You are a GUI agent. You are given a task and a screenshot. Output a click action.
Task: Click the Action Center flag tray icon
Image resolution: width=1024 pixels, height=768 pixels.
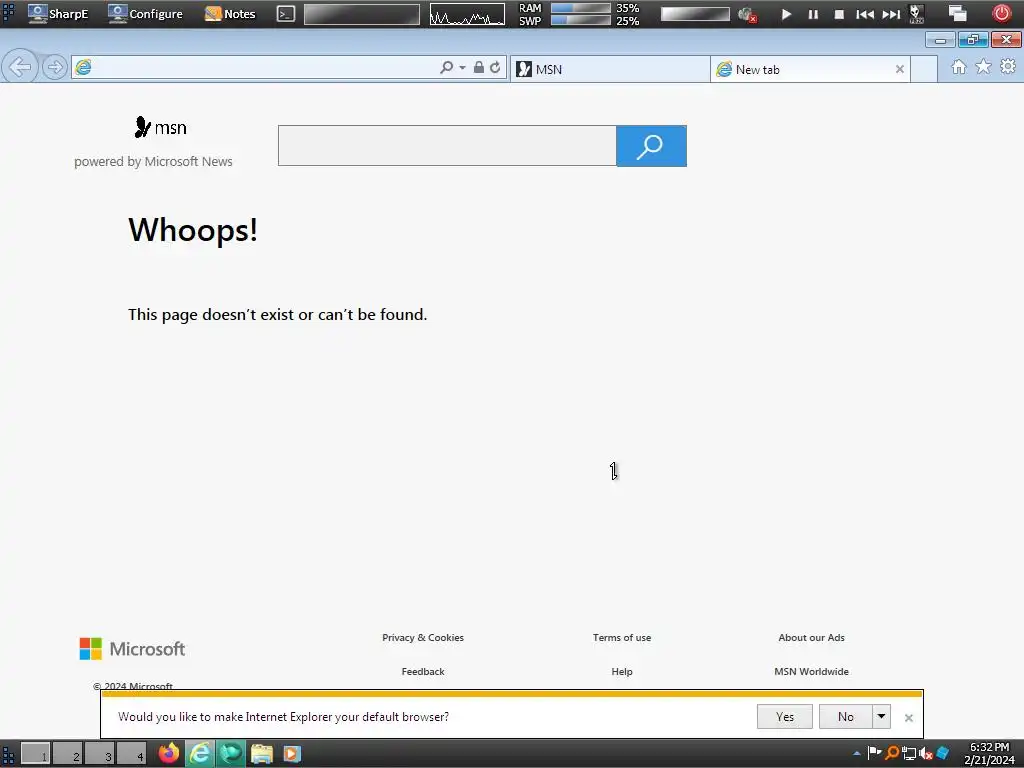pyautogui.click(x=874, y=753)
